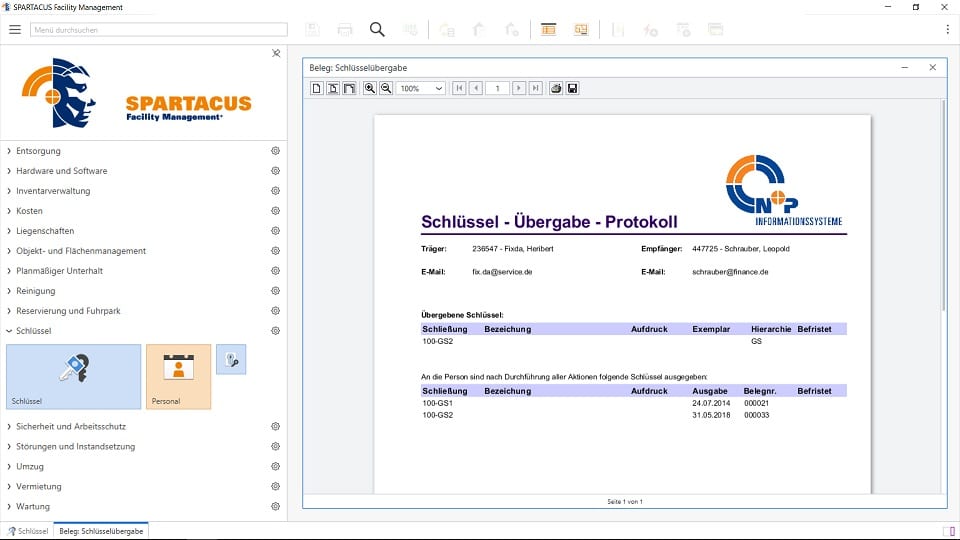Open the Schlüssel tile with key icon

coord(73,376)
